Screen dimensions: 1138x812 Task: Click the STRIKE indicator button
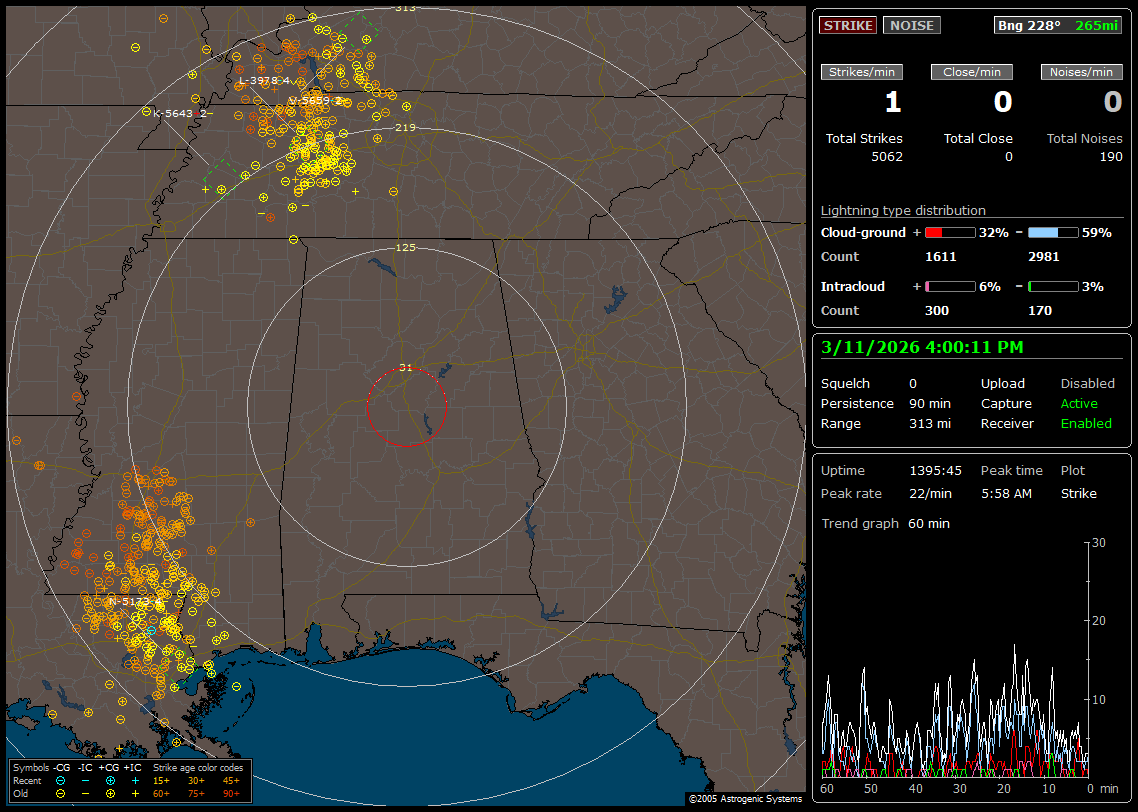[x=848, y=25]
